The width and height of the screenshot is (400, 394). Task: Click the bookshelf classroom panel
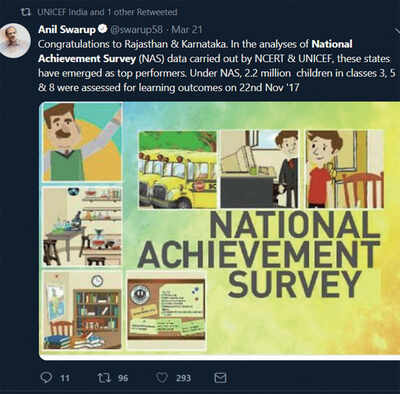82,310
